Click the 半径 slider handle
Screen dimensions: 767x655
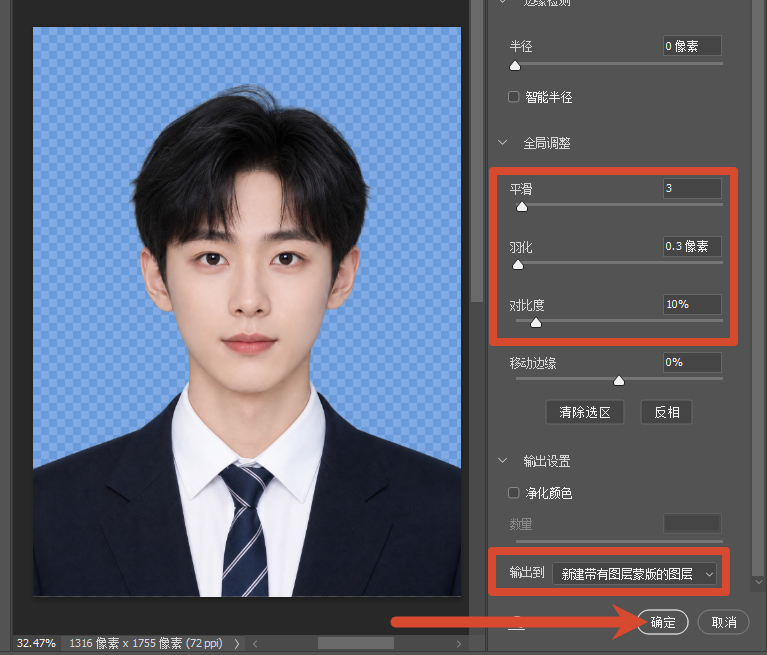pyautogui.click(x=515, y=66)
